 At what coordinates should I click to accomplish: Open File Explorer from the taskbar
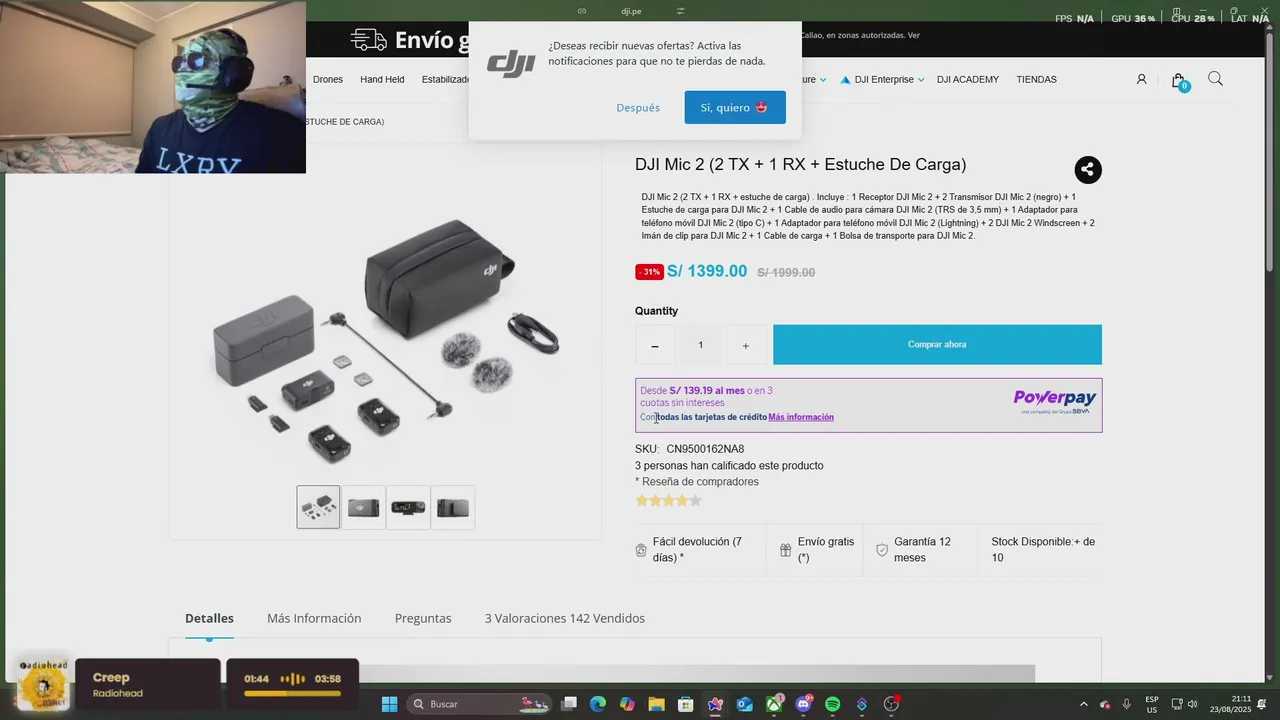656,704
